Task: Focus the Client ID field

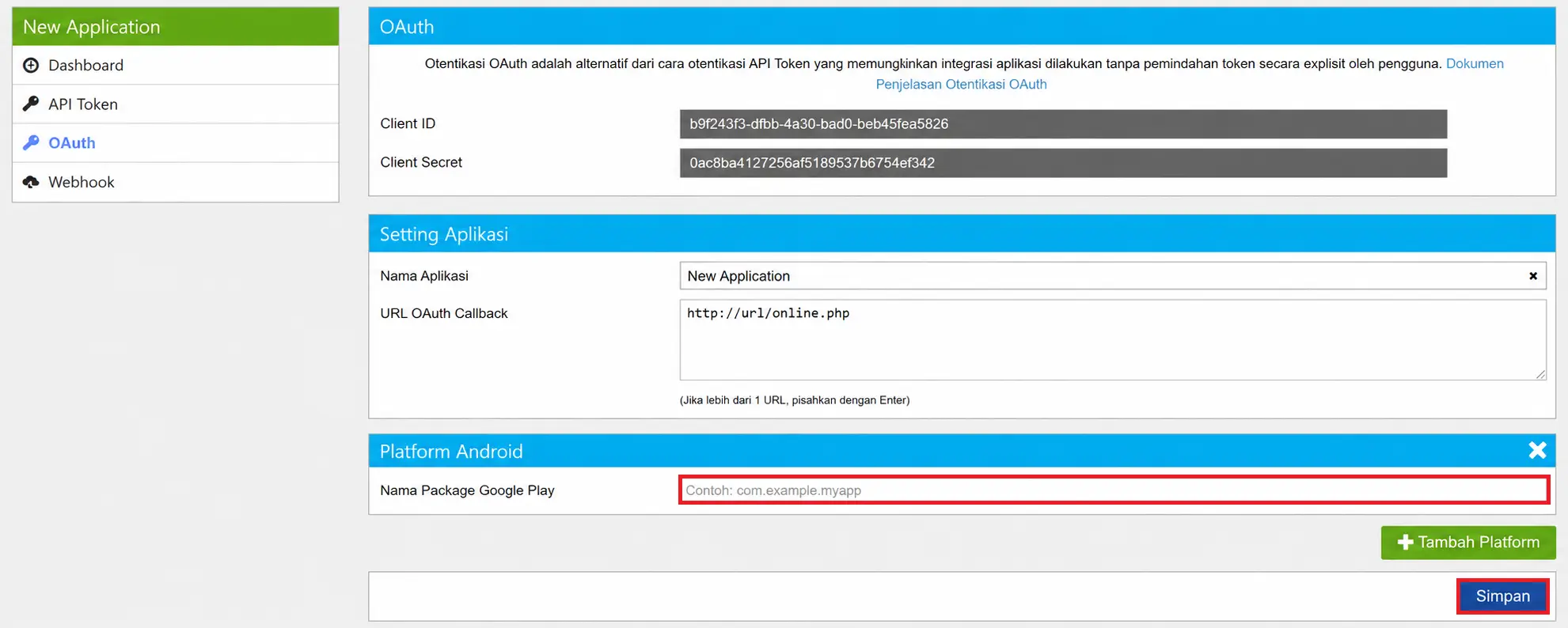Action: [1063, 124]
